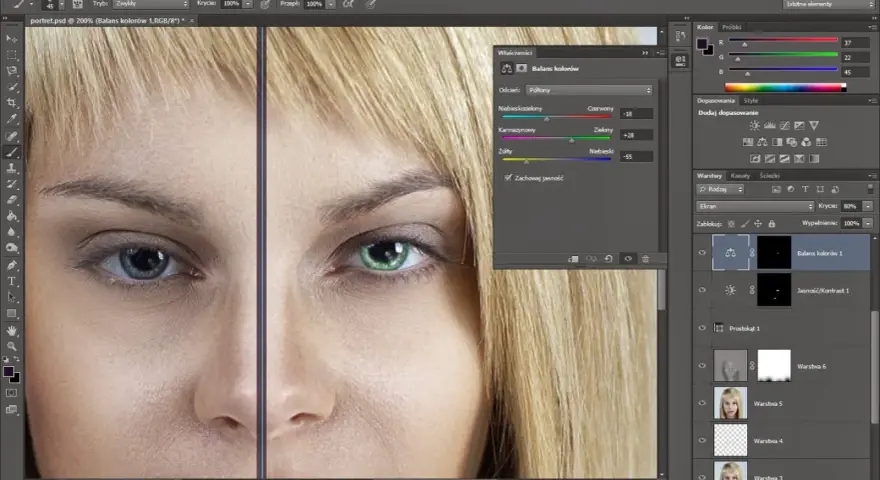
Task: Open Wypełnienie fill dropdown arrow
Action: click(868, 223)
